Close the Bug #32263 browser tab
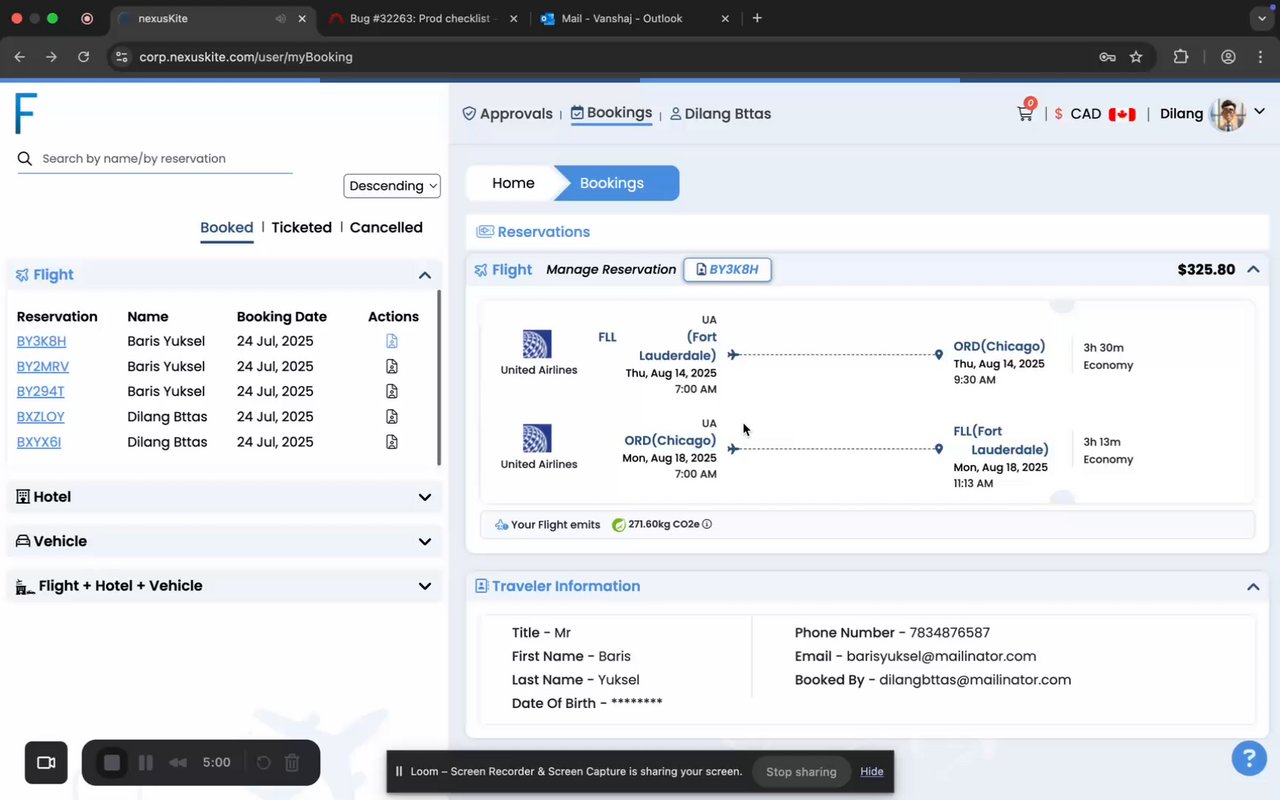Screen dimensions: 1280x800 tap(514, 18)
